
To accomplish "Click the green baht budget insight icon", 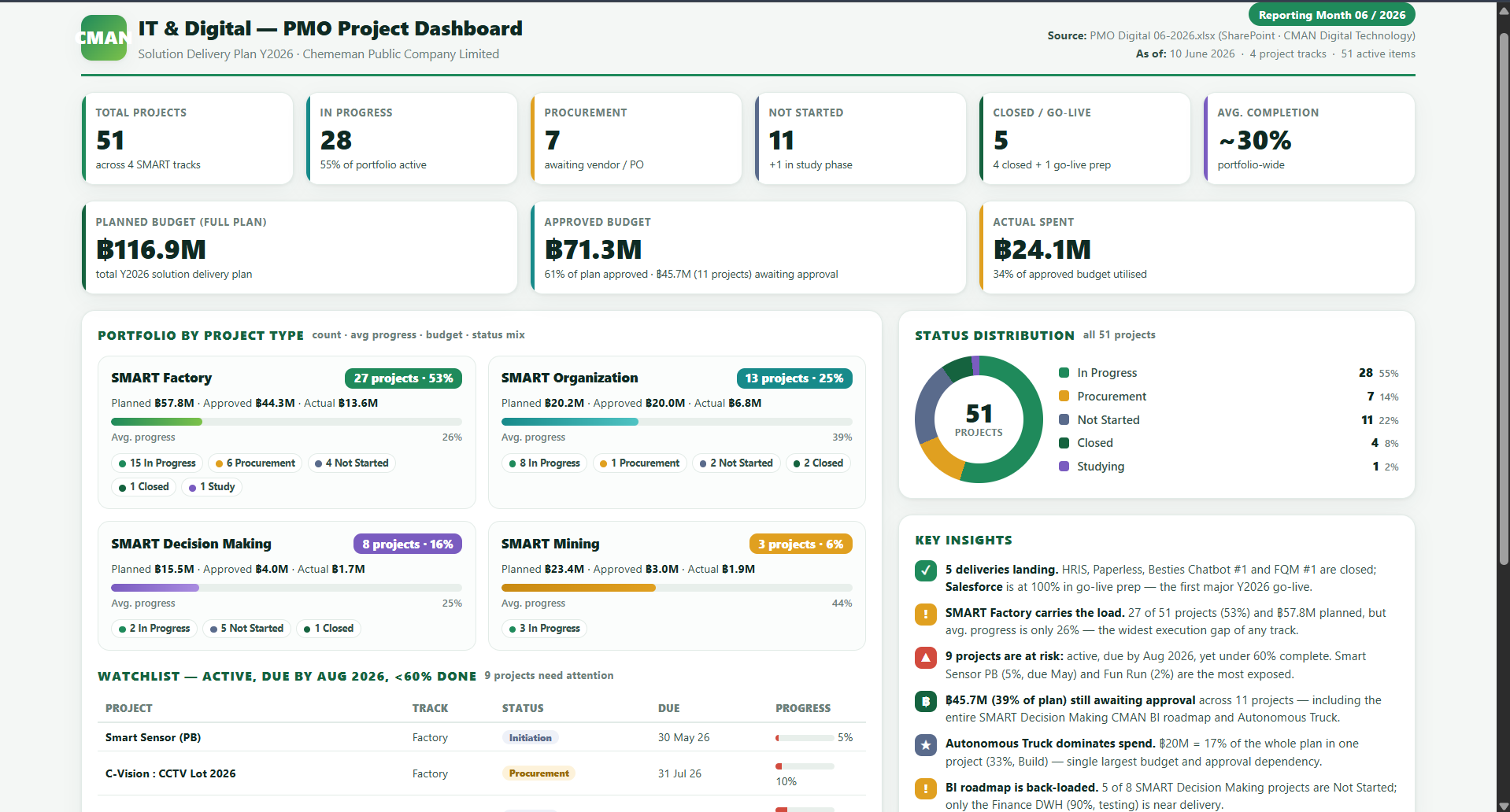I will coord(926,701).
